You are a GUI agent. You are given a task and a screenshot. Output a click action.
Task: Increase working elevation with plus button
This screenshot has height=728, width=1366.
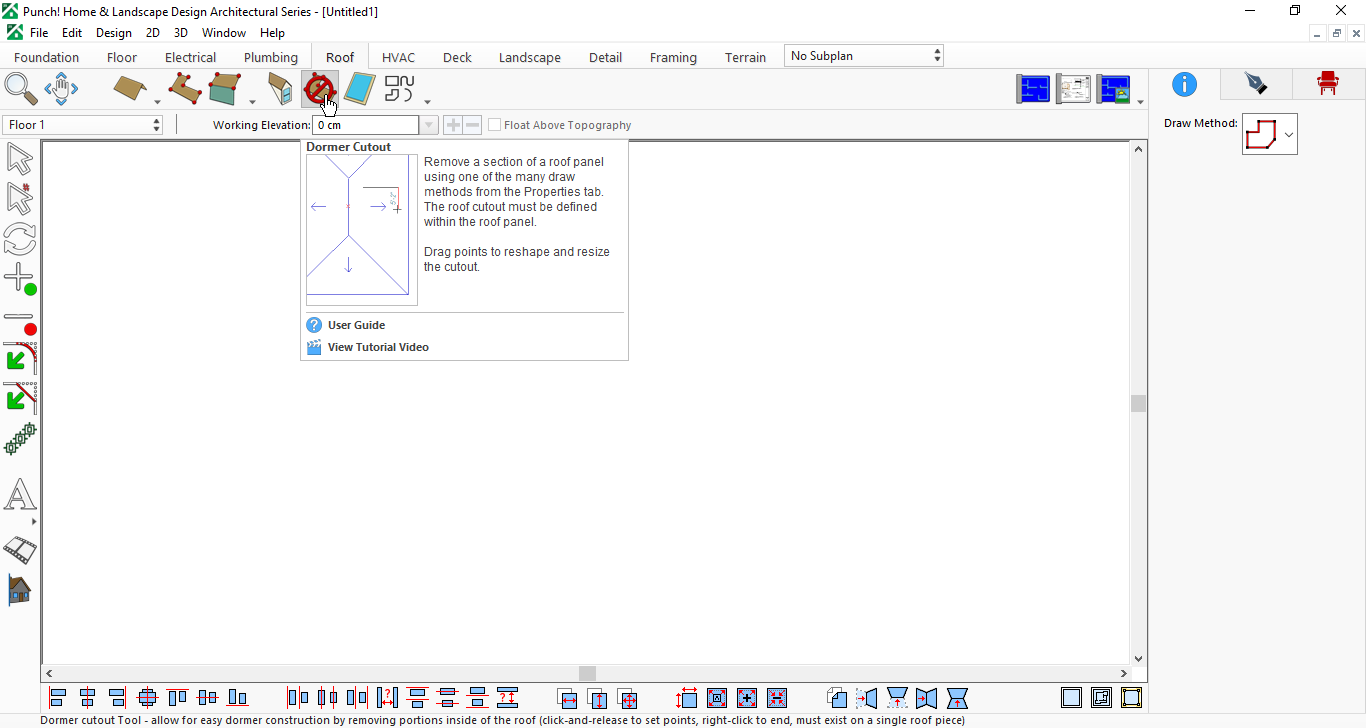453,125
